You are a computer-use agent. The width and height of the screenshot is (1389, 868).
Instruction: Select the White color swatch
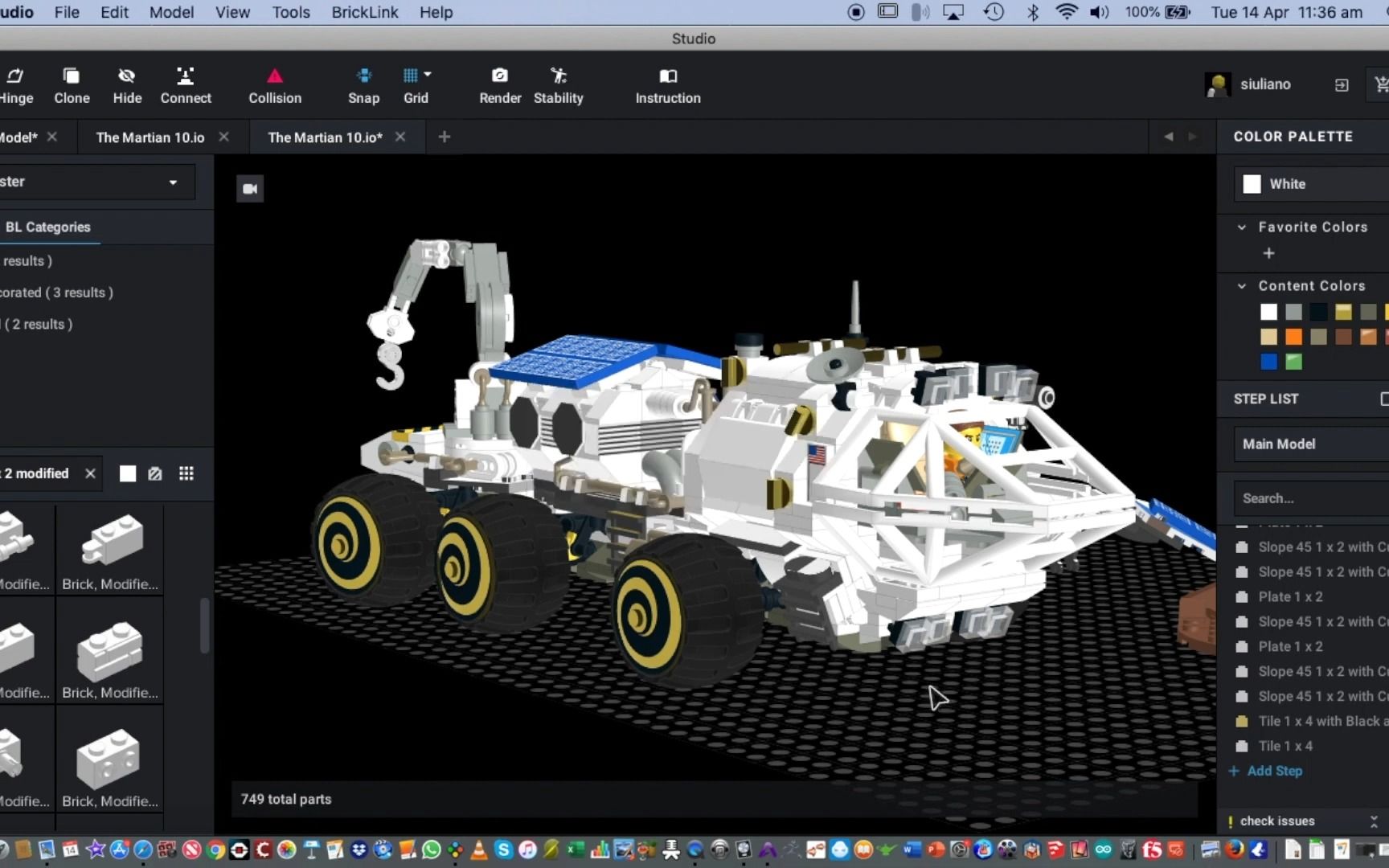(1252, 183)
